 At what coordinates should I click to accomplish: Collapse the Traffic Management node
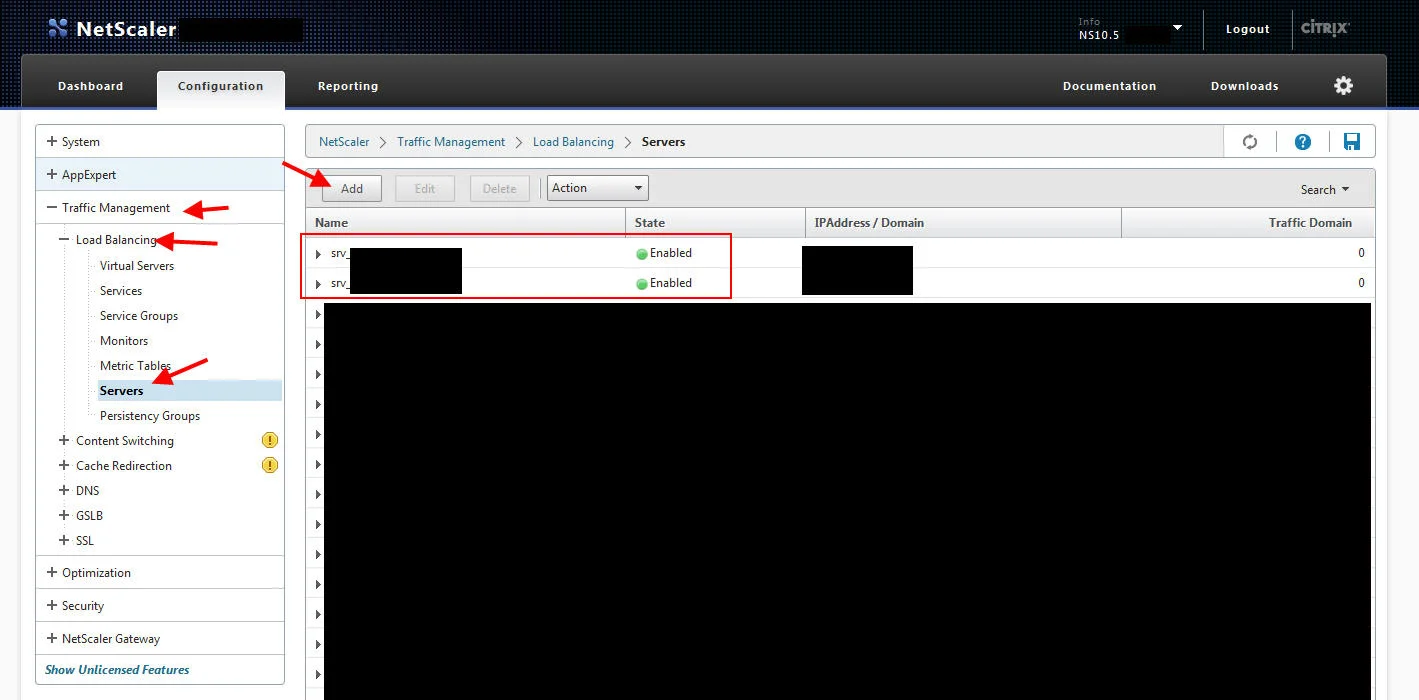(x=52, y=207)
